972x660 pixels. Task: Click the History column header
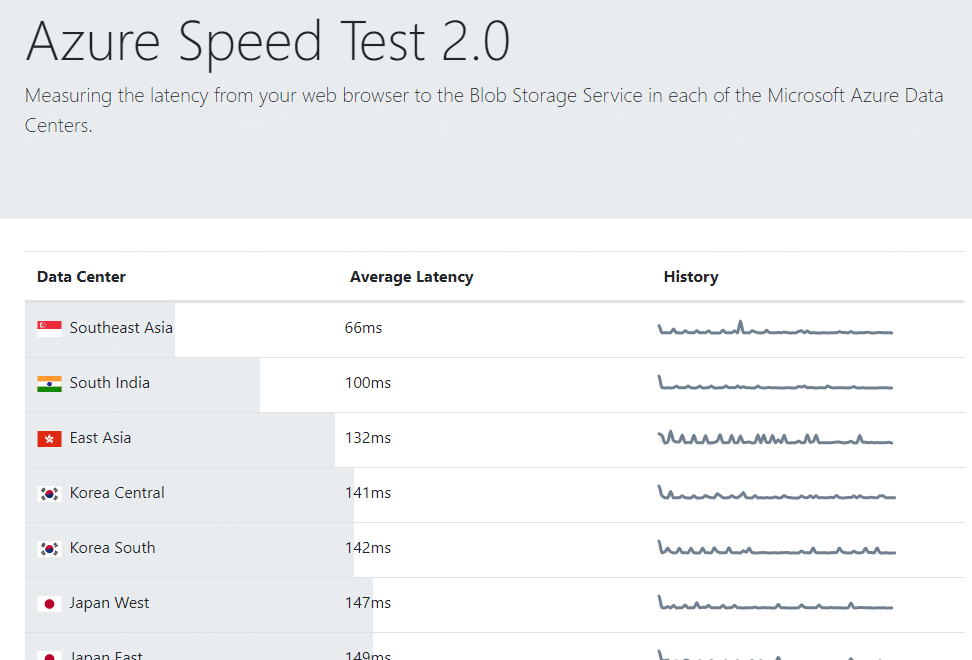[691, 276]
